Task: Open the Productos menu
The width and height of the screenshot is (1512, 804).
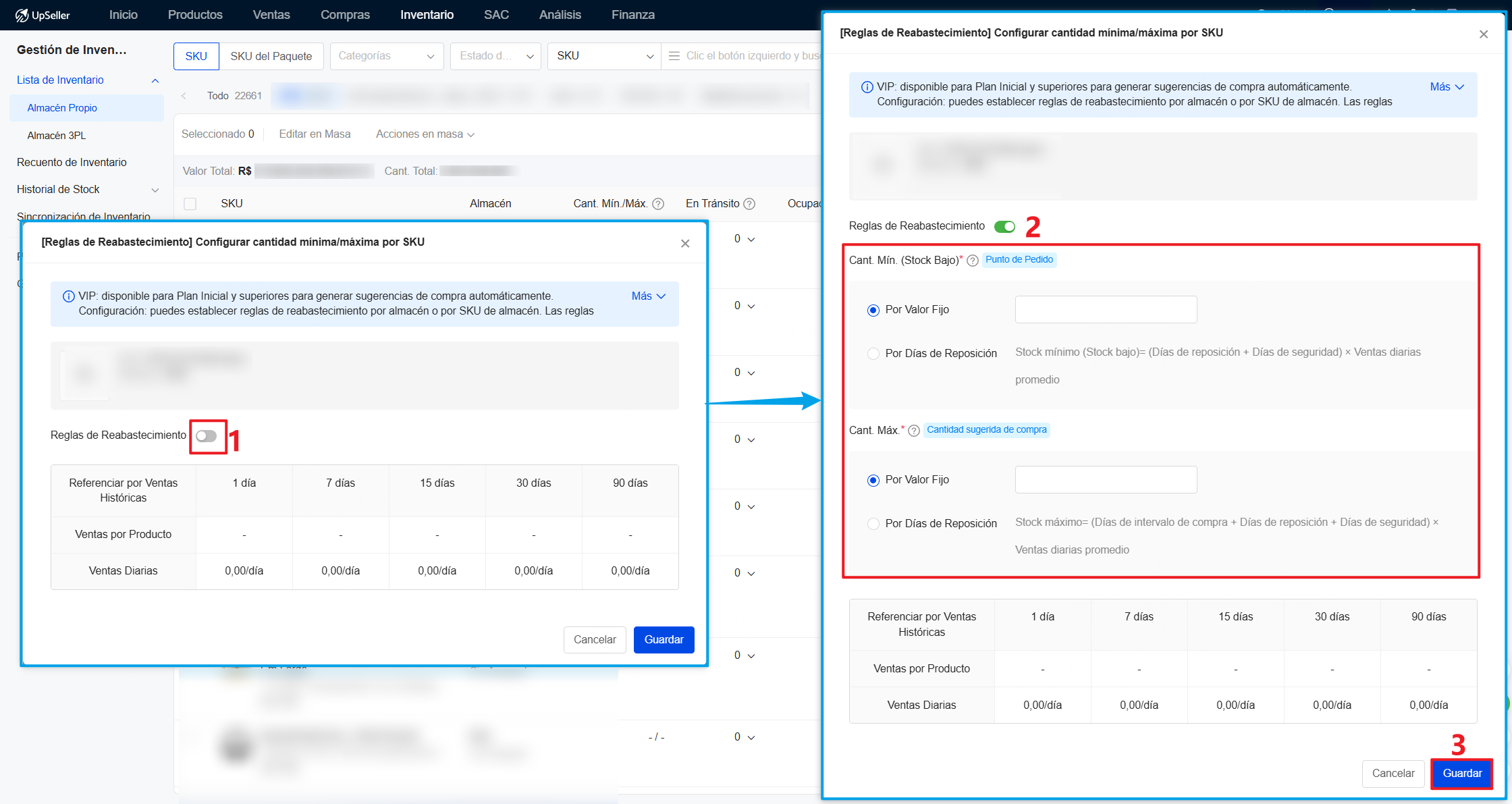Action: point(195,15)
